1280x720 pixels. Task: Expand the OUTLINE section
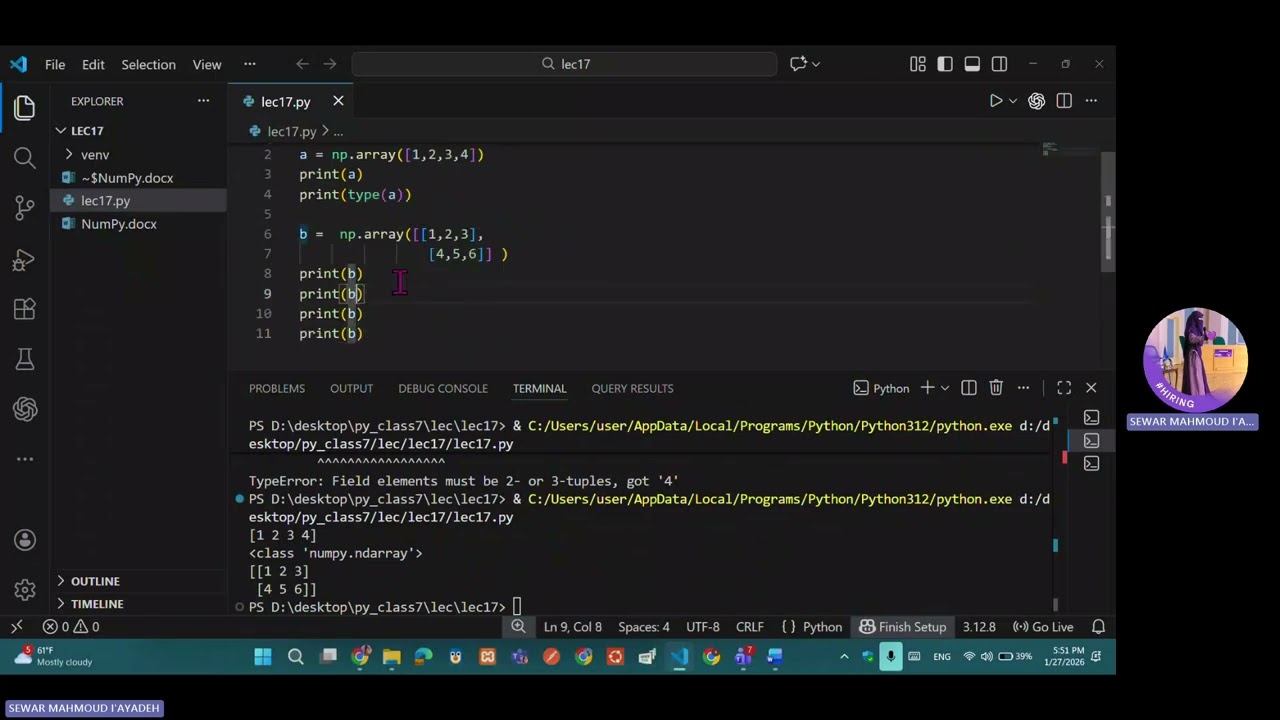point(94,581)
